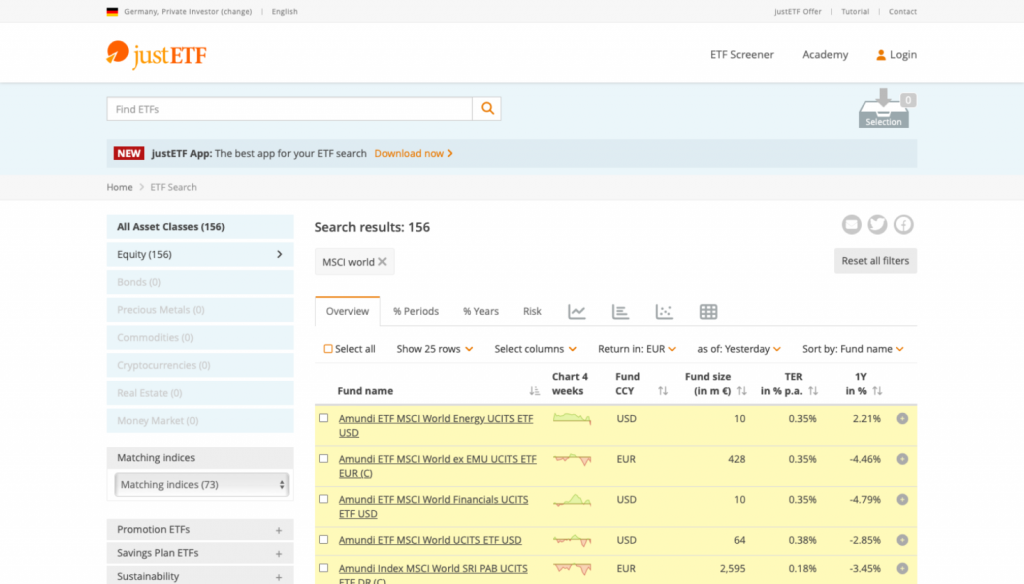Screen dimensions: 1024x584
Task: Select the Overview tab
Action: pyautogui.click(x=347, y=312)
